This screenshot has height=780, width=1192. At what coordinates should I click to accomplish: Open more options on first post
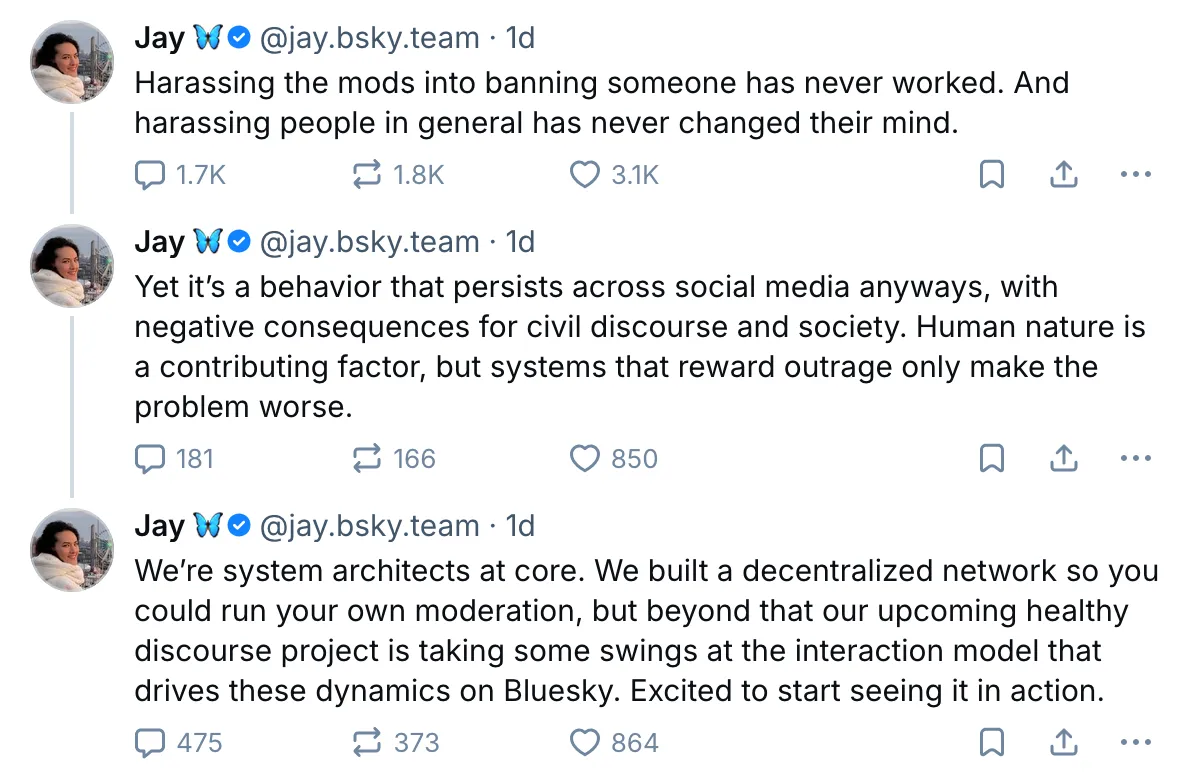(x=1136, y=176)
